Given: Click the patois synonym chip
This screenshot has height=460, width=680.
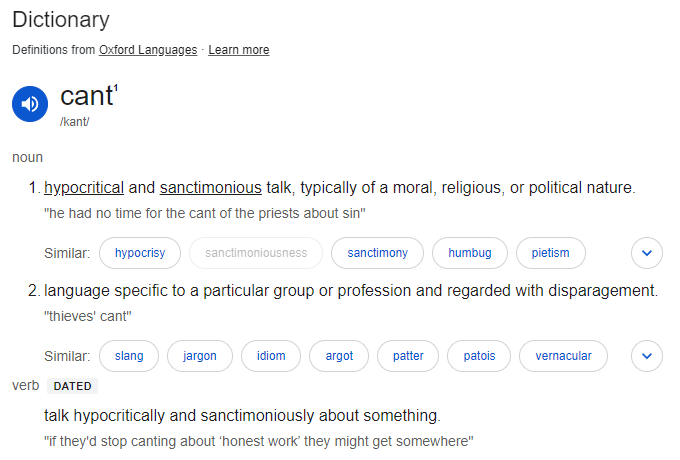Looking at the screenshot, I should tap(479, 356).
